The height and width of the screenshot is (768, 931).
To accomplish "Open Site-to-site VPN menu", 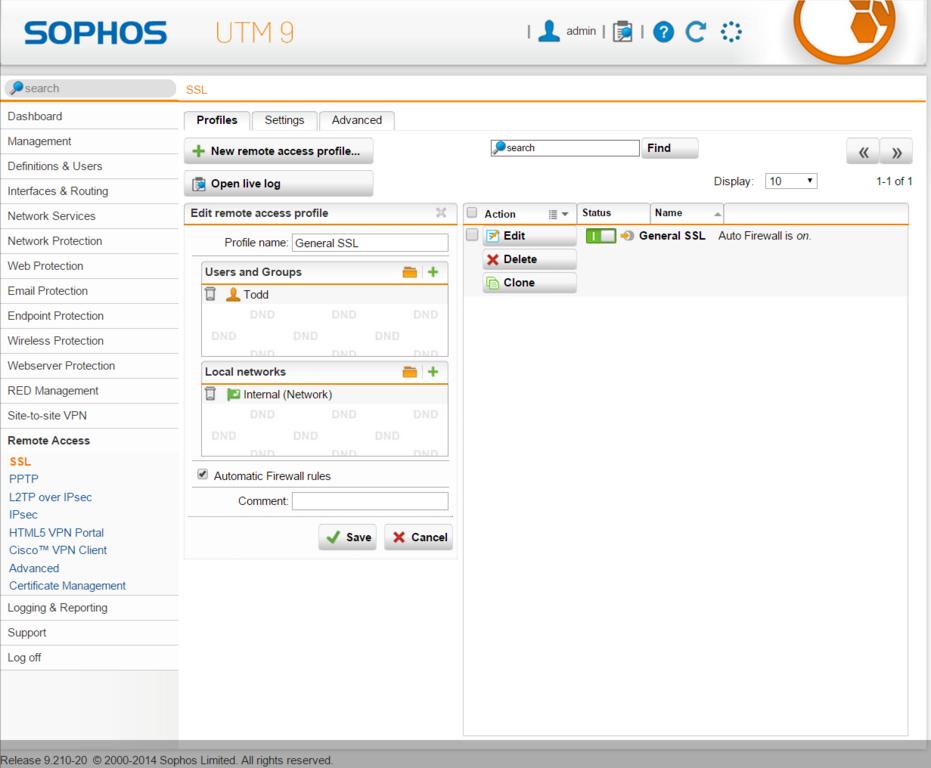I will [x=89, y=416].
